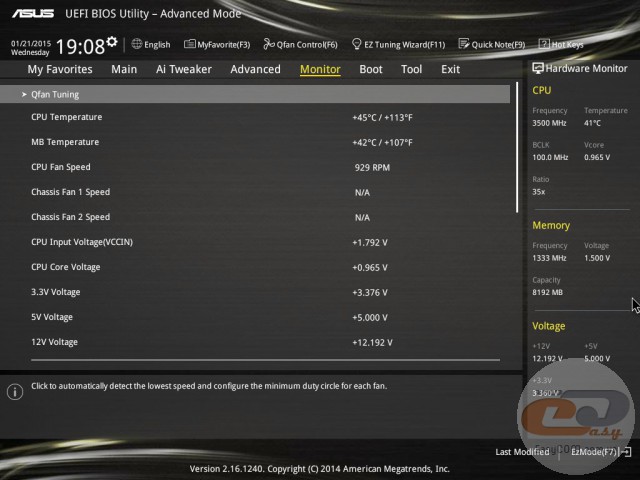Screen dimensions: 640x480
Task: Click the 100.0 MHz BCLK value
Action: pos(550,157)
